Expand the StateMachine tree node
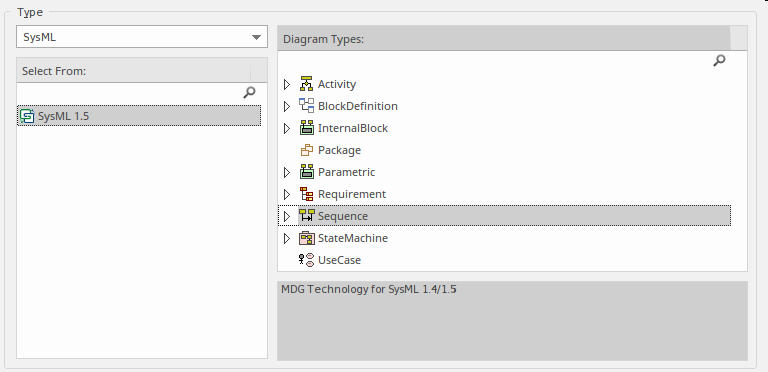Image resolution: width=768 pixels, height=372 pixels. point(287,238)
